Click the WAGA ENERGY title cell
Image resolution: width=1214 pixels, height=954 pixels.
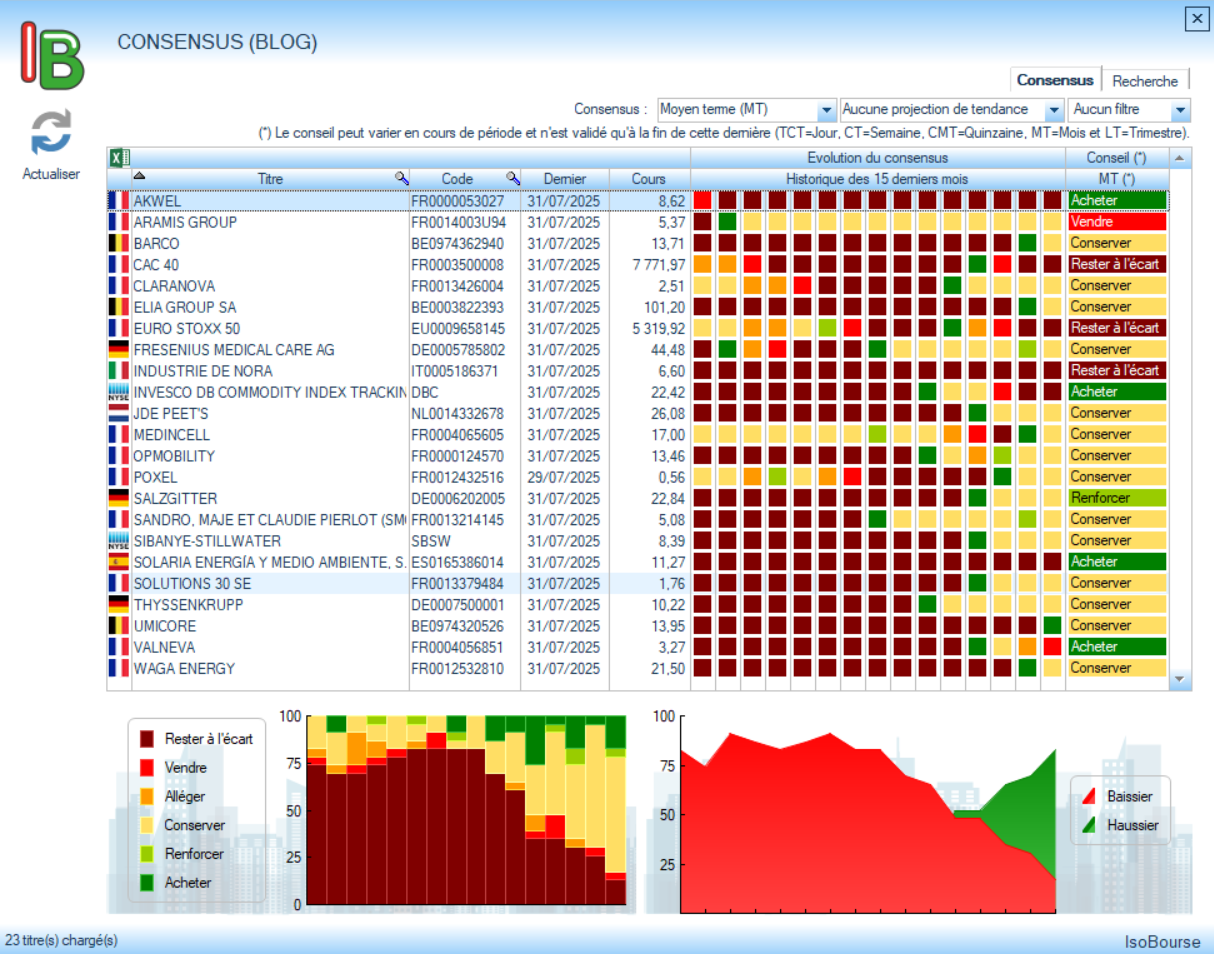(x=270, y=668)
